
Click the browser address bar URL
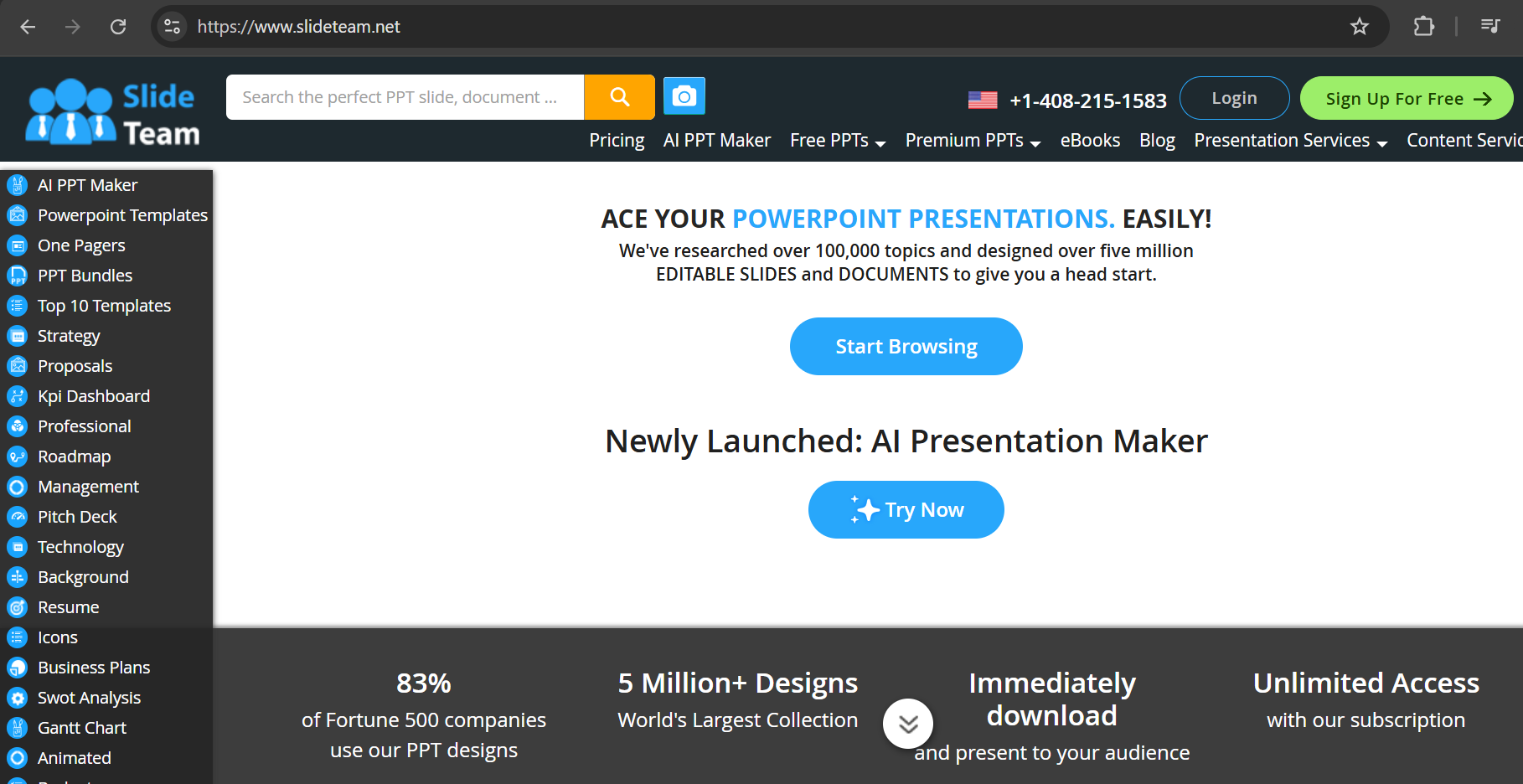coord(299,27)
